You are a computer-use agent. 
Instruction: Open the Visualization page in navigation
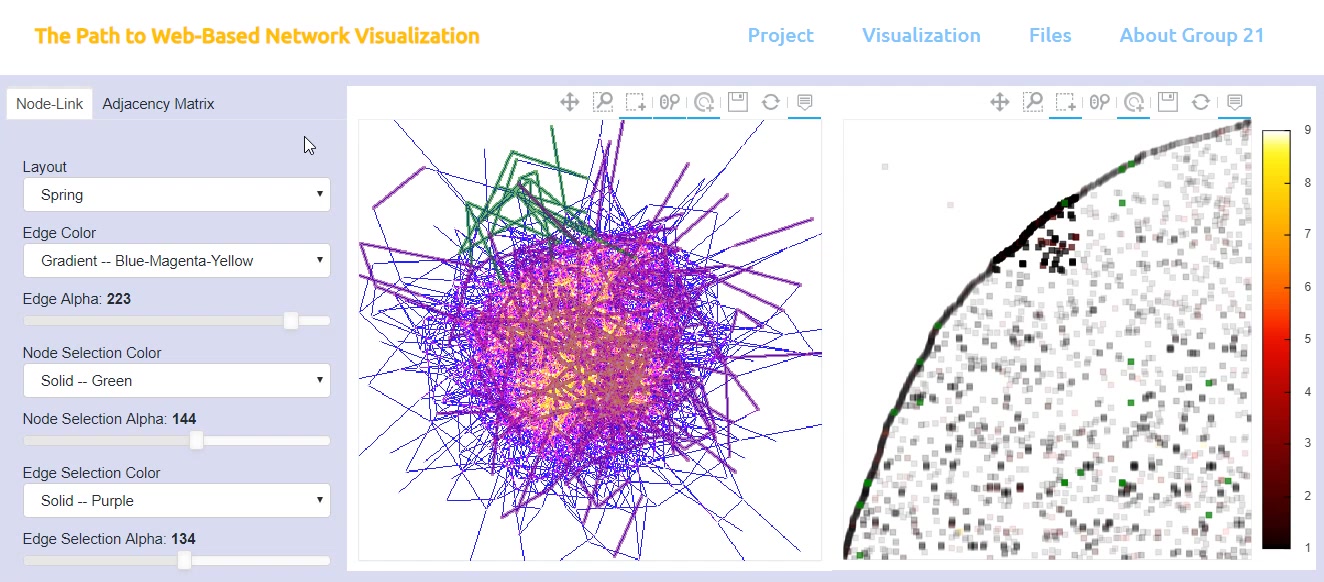(921, 35)
